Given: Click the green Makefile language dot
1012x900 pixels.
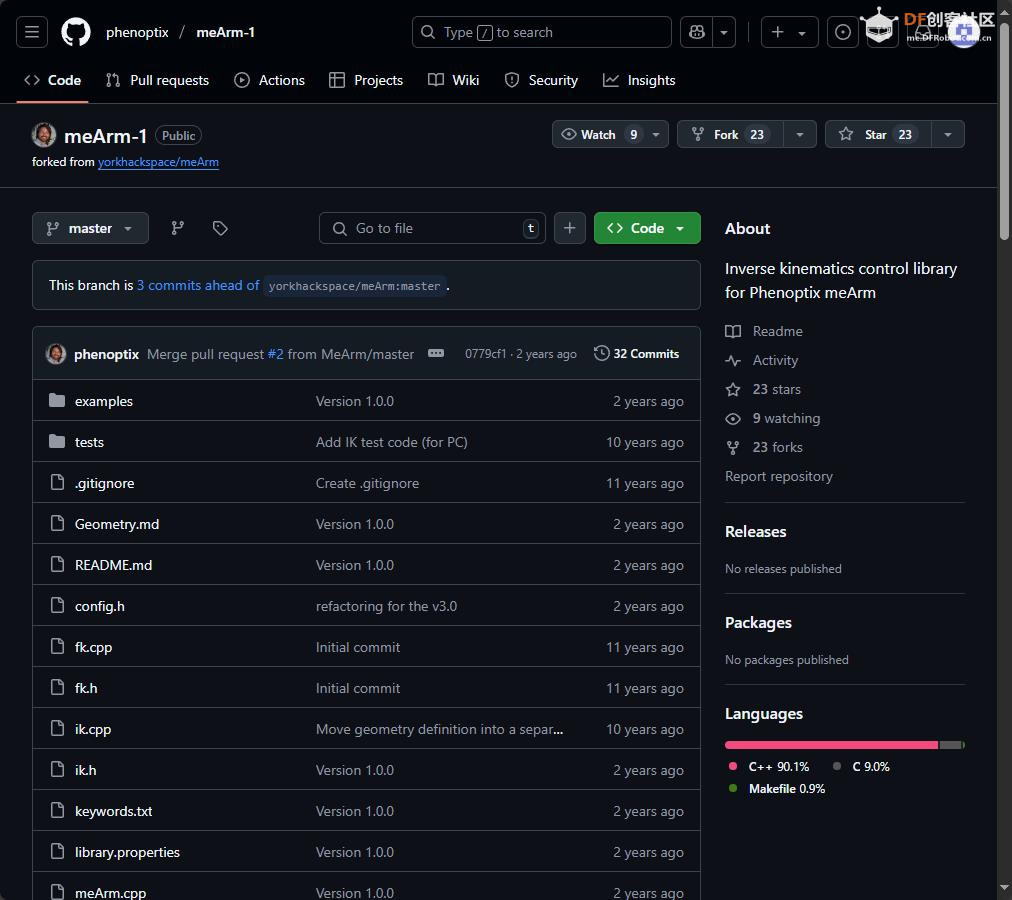Looking at the screenshot, I should pyautogui.click(x=733, y=788).
